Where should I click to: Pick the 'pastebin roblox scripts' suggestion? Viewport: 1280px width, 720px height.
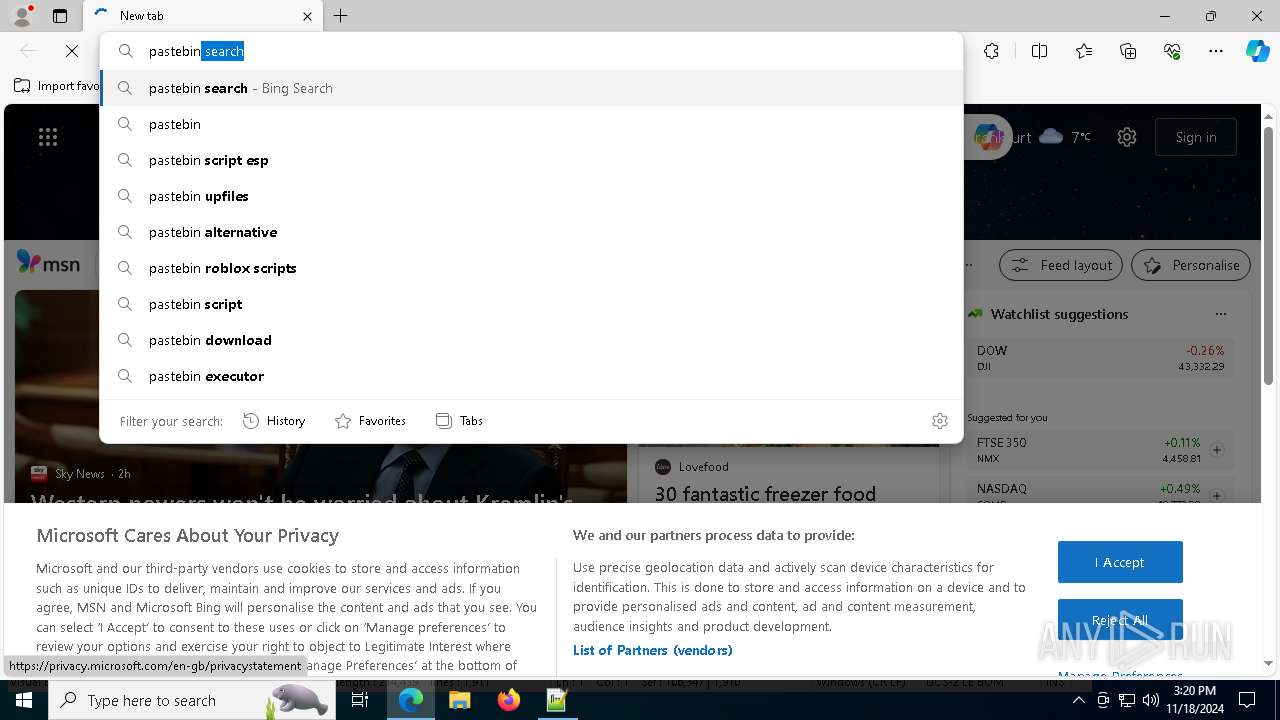(x=531, y=268)
